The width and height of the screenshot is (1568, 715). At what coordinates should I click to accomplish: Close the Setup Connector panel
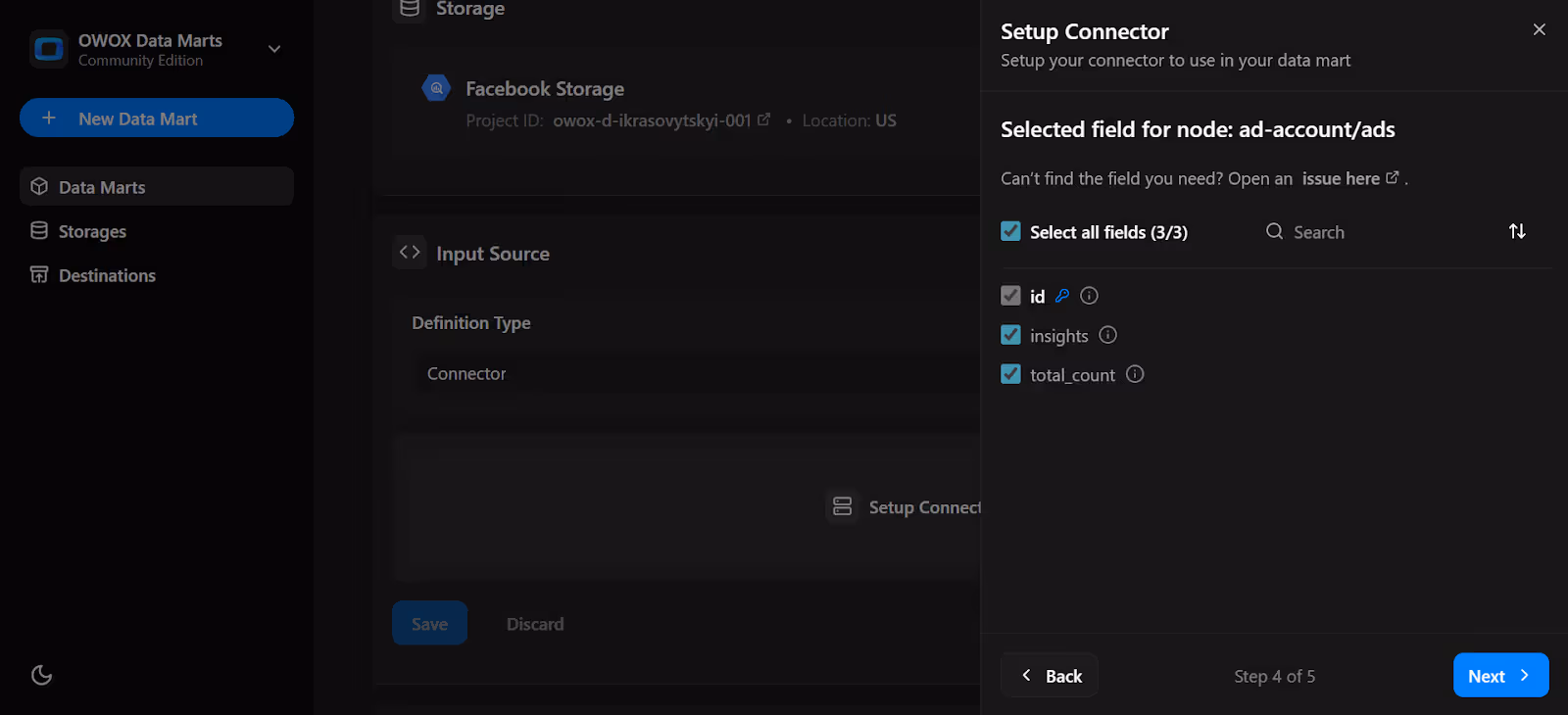pos(1540,29)
